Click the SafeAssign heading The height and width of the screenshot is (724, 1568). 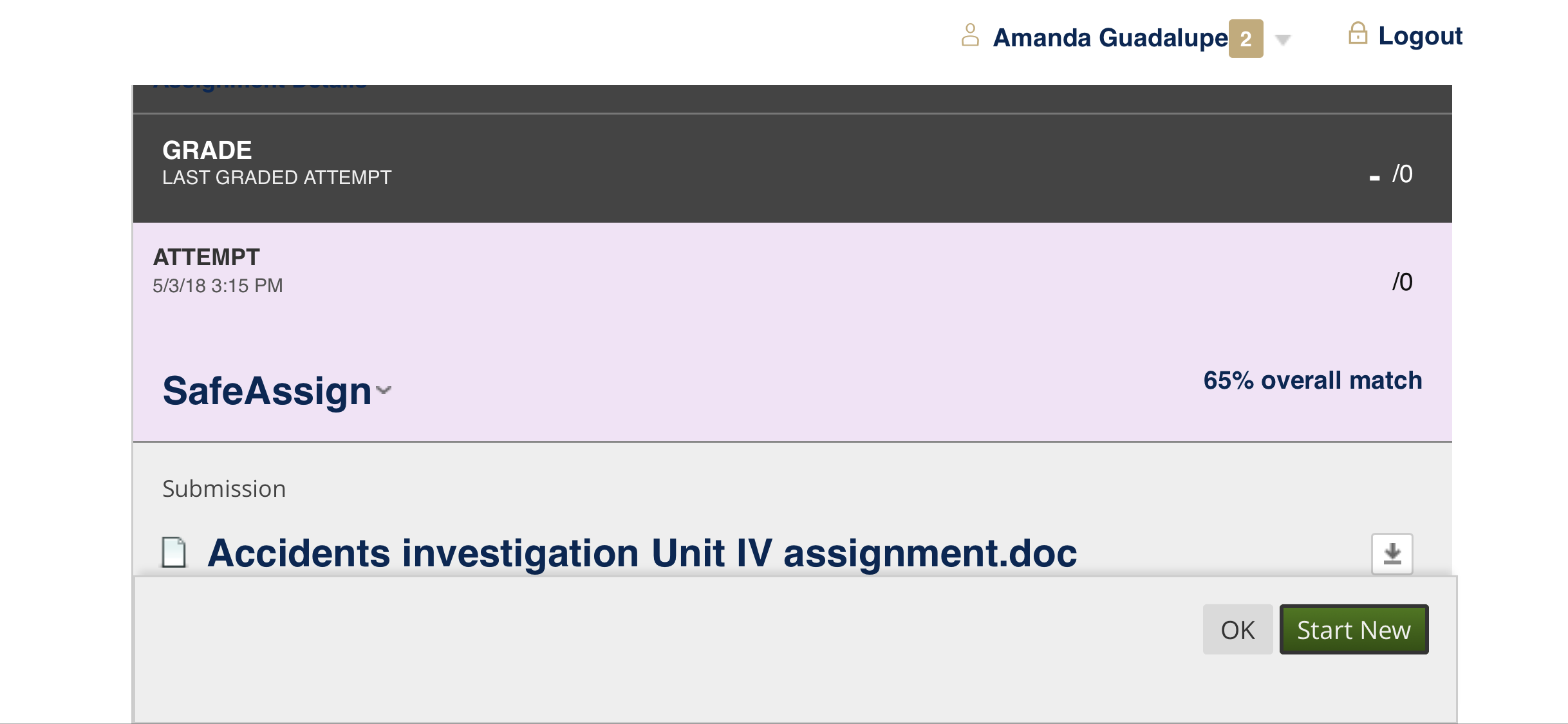click(267, 391)
